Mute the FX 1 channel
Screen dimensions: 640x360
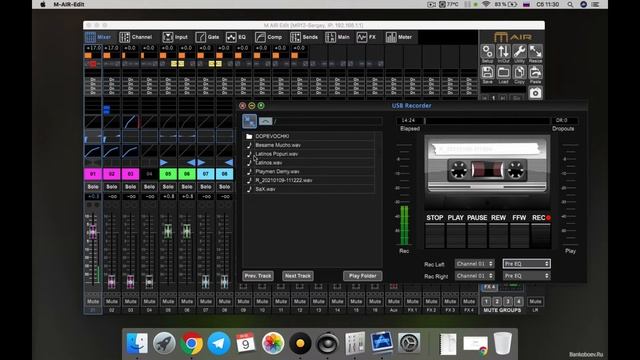412,301
